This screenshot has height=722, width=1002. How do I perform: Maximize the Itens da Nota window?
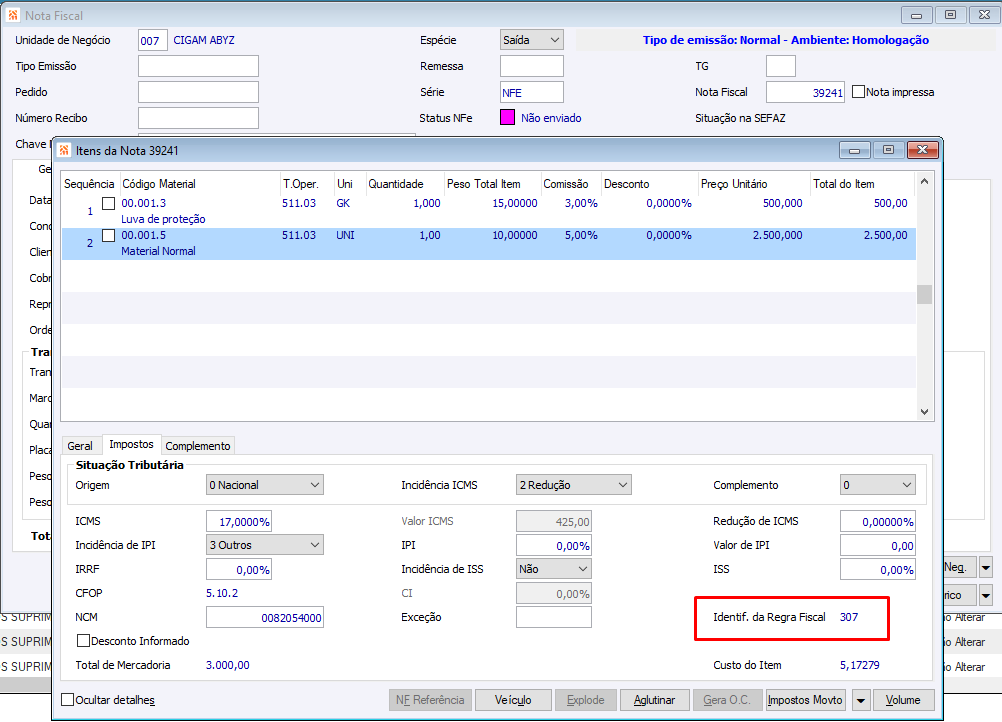pos(887,150)
